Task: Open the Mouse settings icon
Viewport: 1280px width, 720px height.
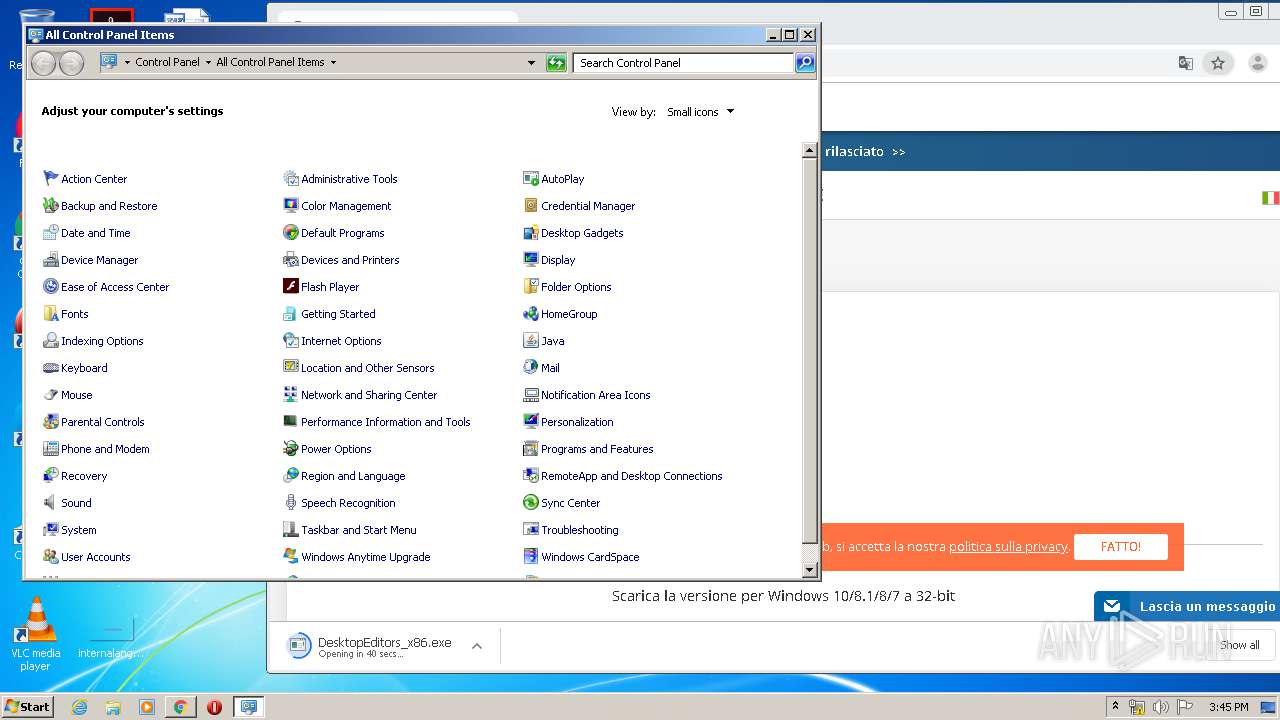Action: (x=51, y=394)
